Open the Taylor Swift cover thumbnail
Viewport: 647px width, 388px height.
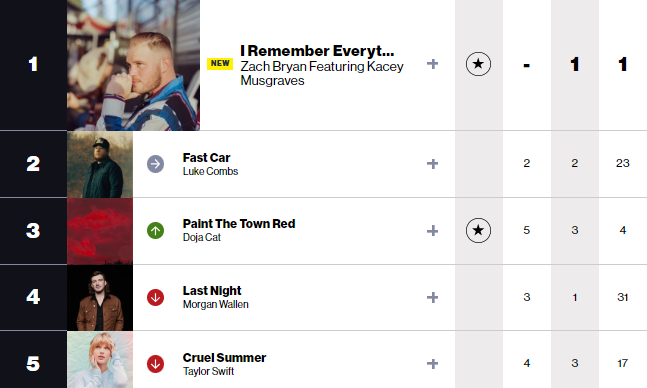[100, 360]
